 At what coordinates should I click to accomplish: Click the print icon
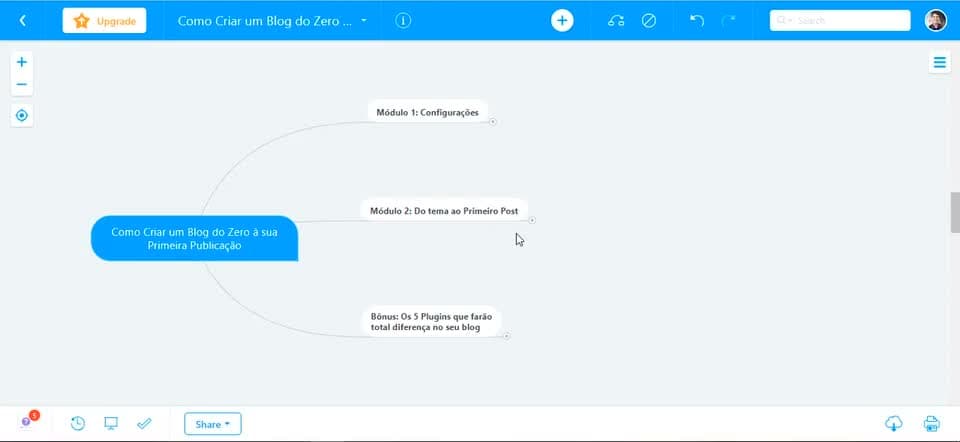(x=931, y=423)
